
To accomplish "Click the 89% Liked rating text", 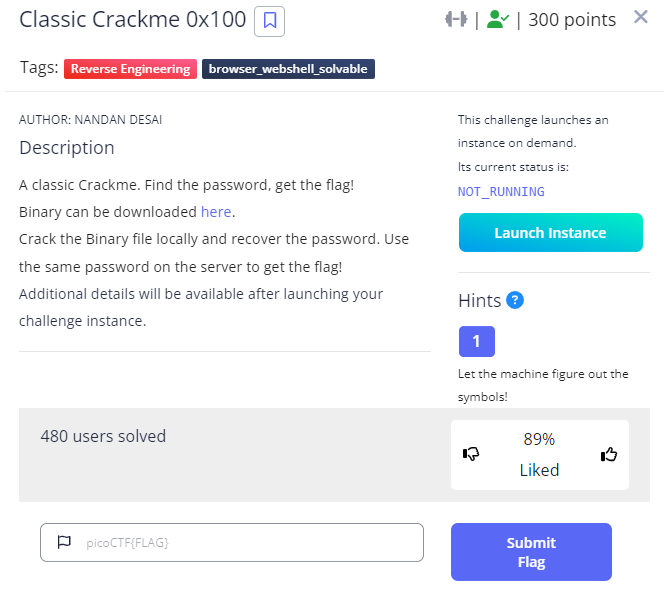I will click(539, 454).
